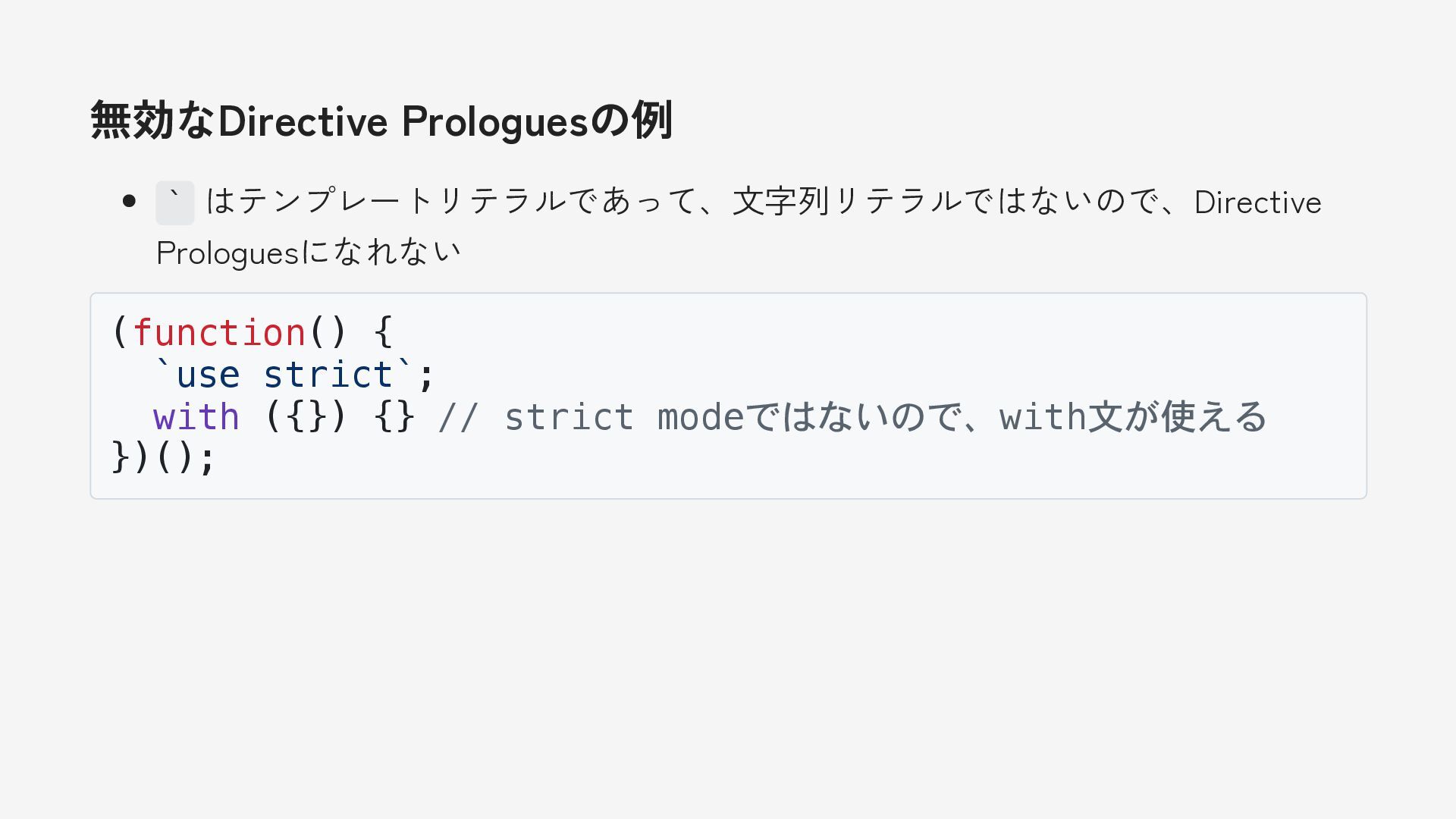
Task: Click the empty {} block before the comment
Action: pyautogui.click(x=394, y=417)
